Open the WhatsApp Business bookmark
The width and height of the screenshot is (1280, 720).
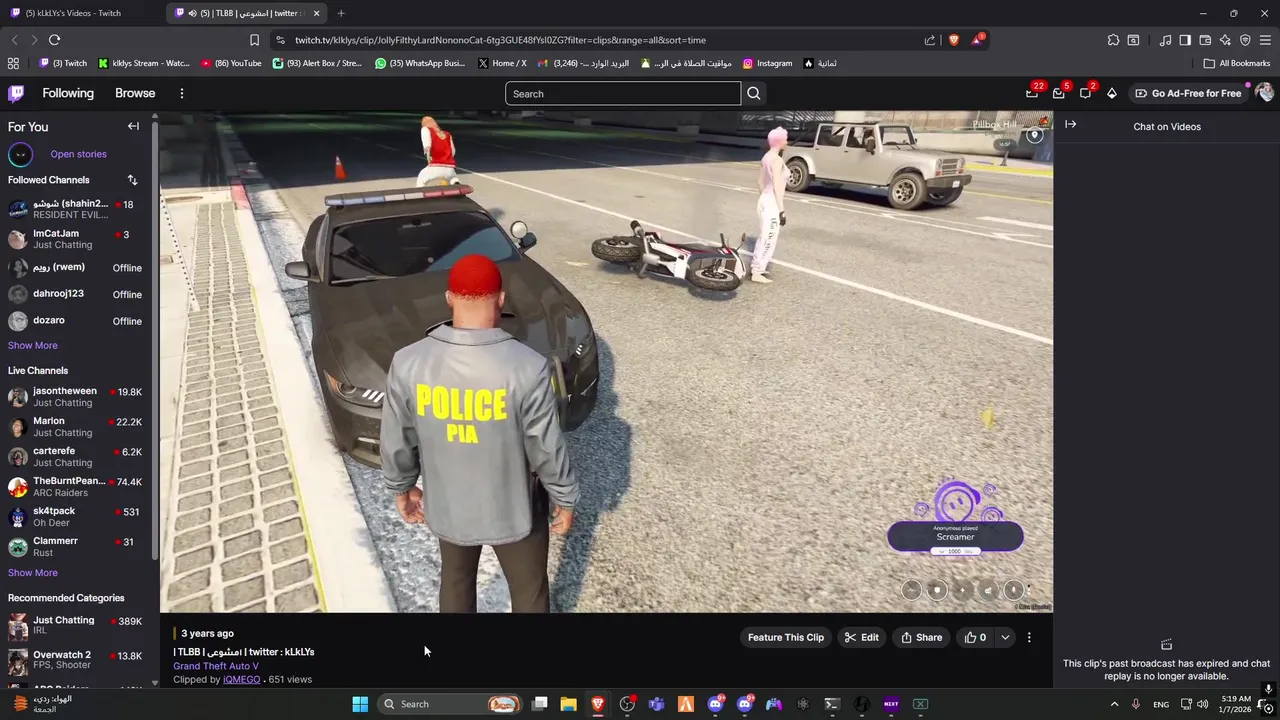(420, 63)
